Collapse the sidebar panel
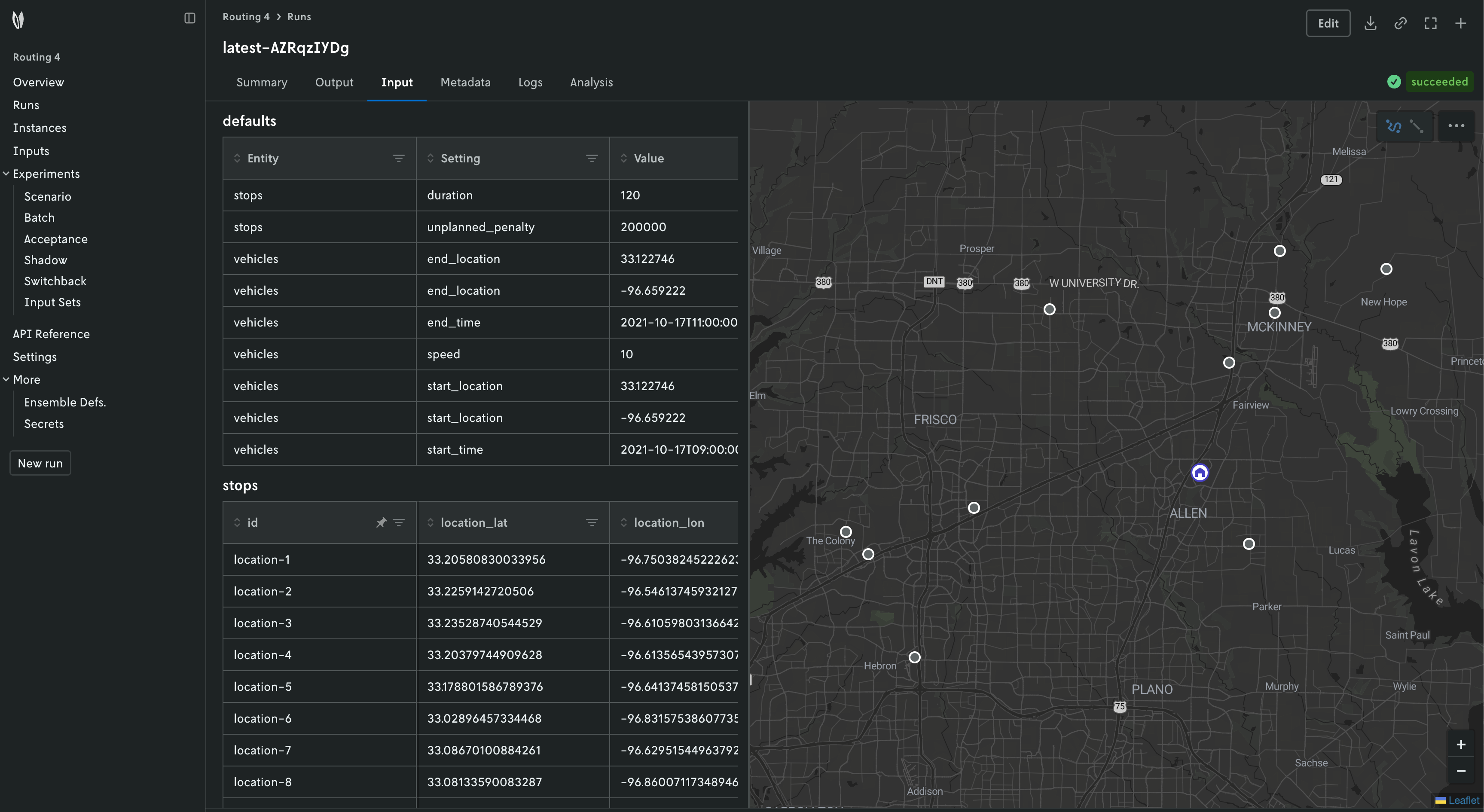 [x=189, y=18]
